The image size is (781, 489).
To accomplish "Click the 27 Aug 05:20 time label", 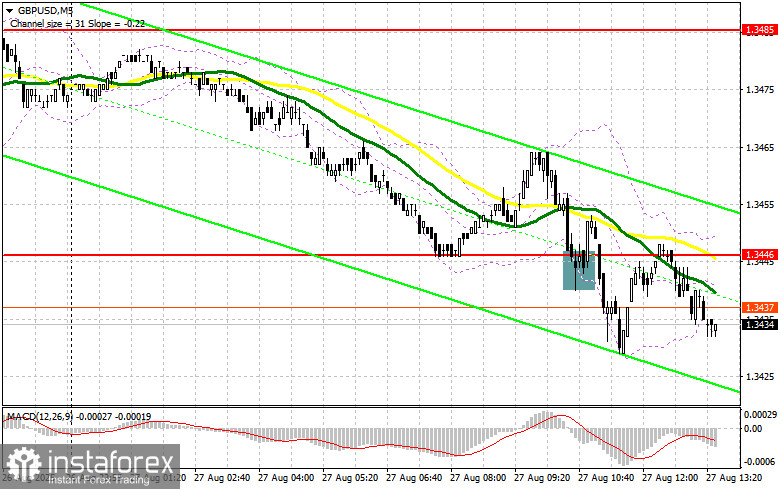I will pos(350,478).
